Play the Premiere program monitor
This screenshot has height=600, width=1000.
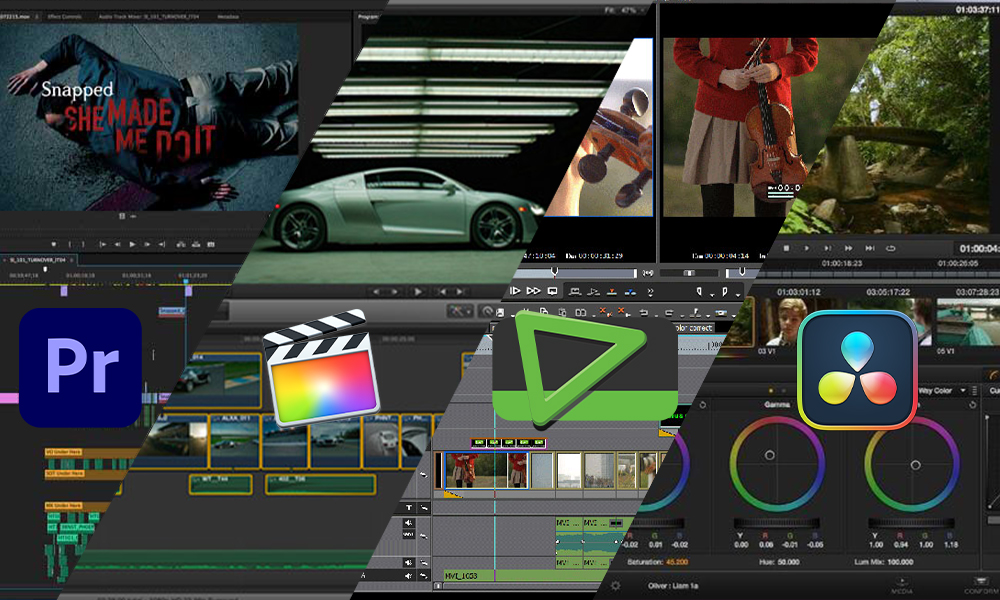(x=132, y=244)
